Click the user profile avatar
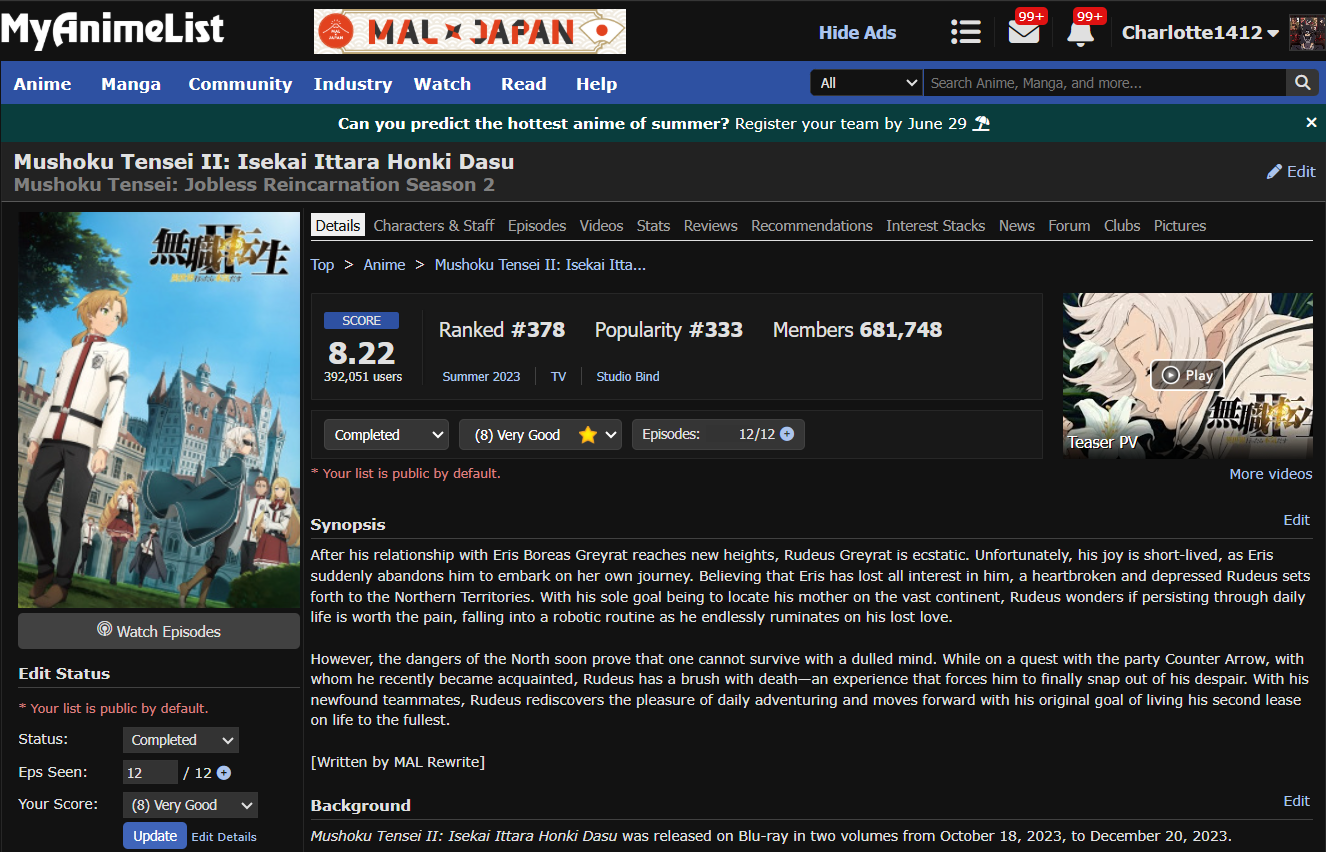Image resolution: width=1326 pixels, height=852 pixels. pyautogui.click(x=1306, y=33)
